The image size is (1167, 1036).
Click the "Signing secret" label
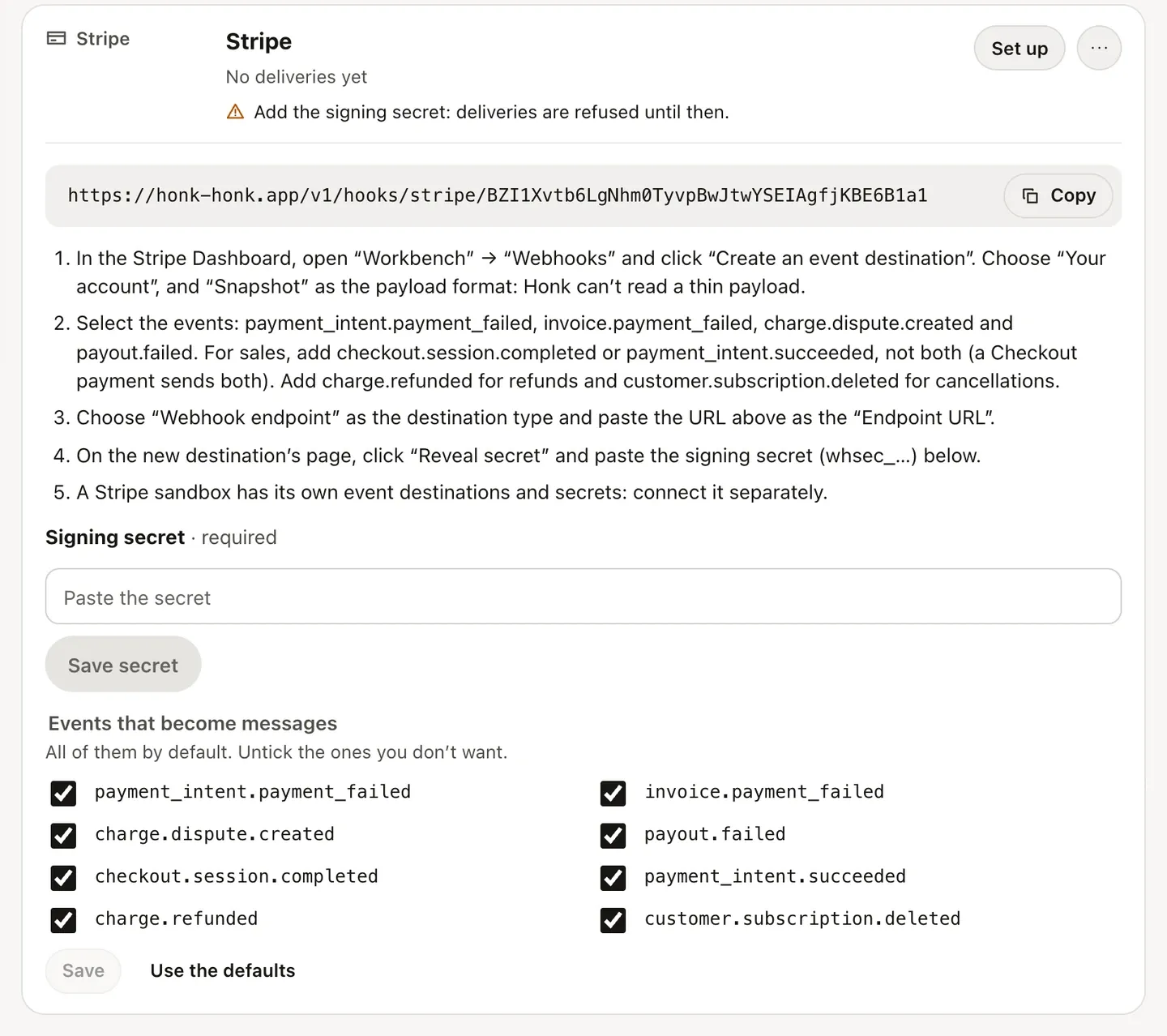coord(115,537)
